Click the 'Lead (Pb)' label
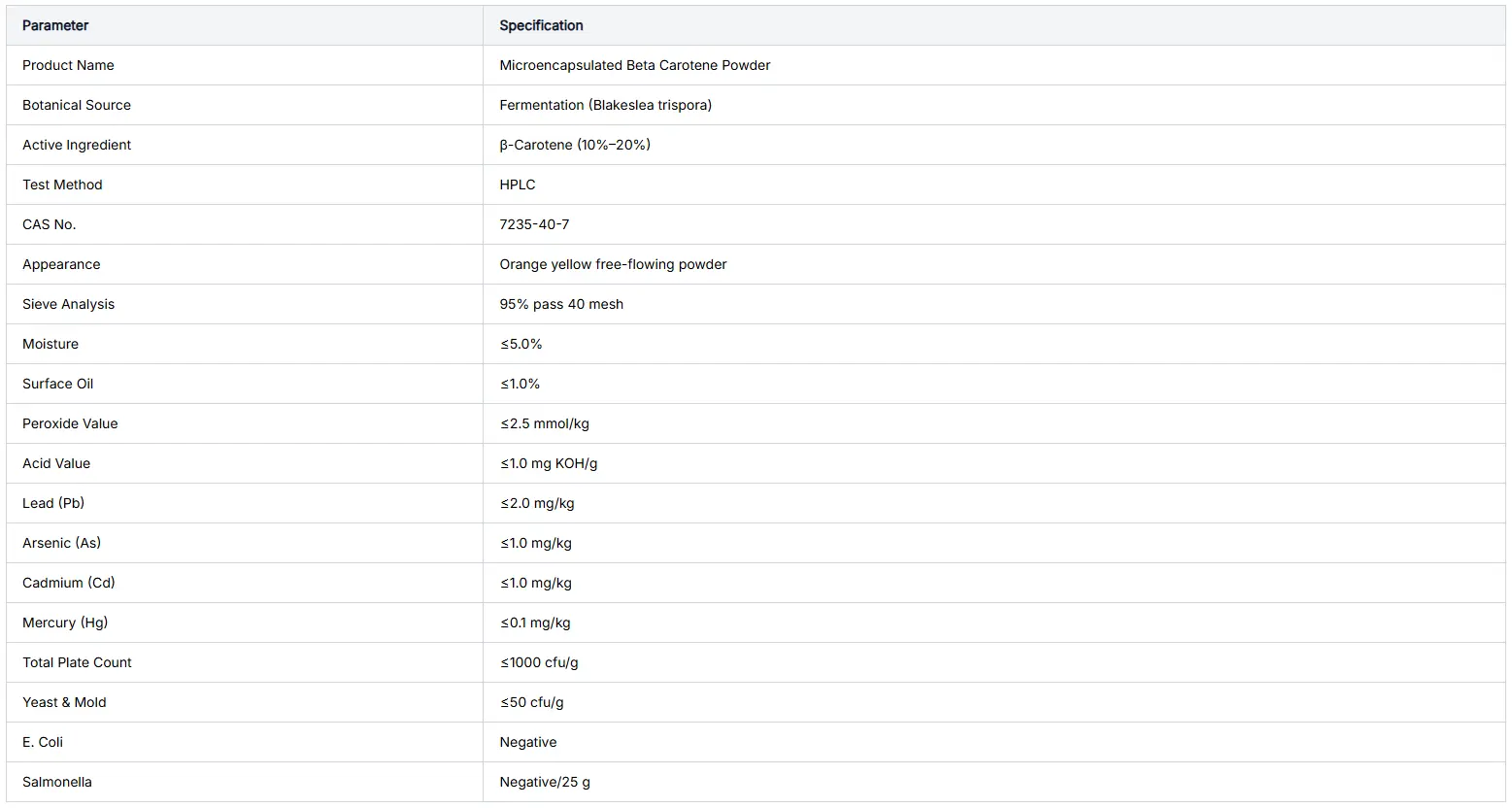The image size is (1512, 808). (53, 503)
